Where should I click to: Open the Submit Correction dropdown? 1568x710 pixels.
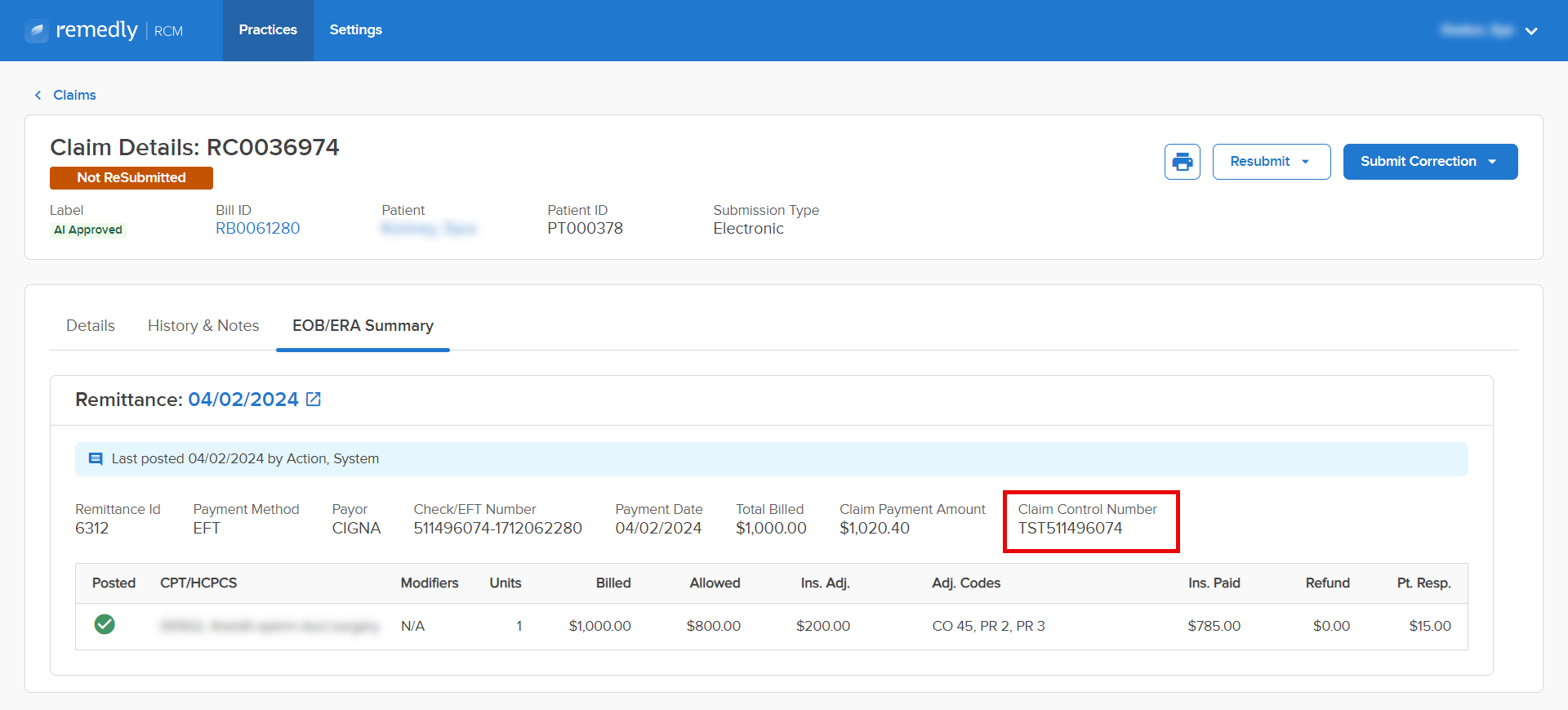[1429, 162]
